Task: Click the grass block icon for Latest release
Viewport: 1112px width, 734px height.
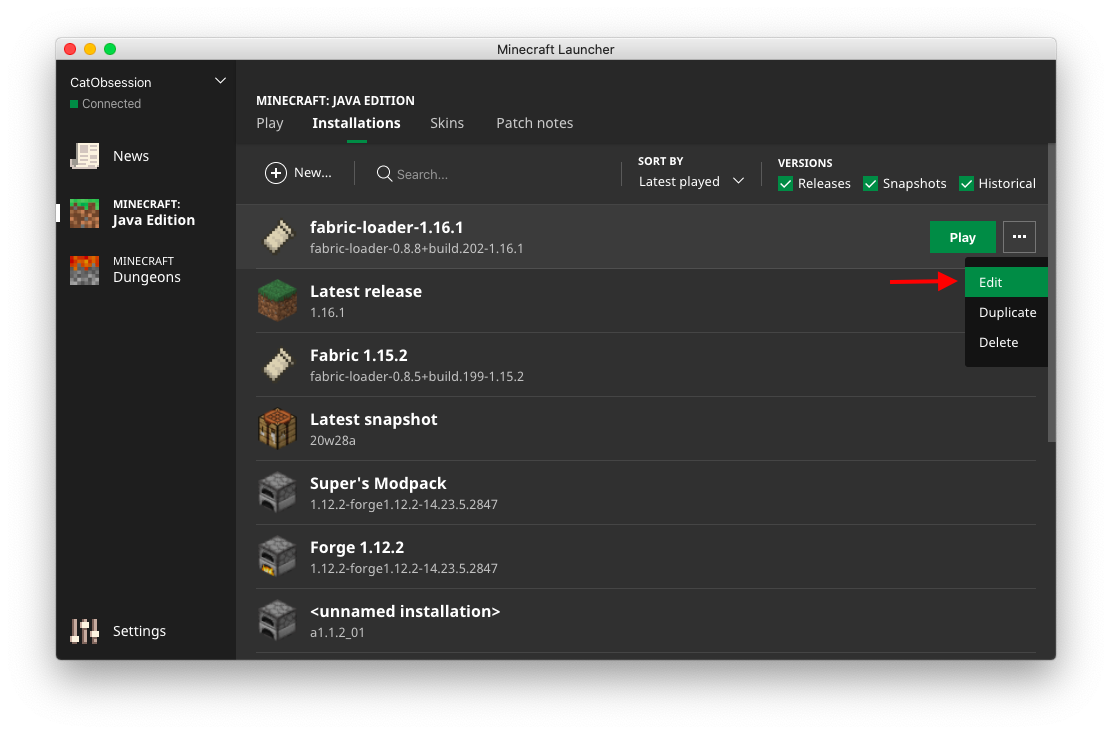Action: pyautogui.click(x=277, y=301)
